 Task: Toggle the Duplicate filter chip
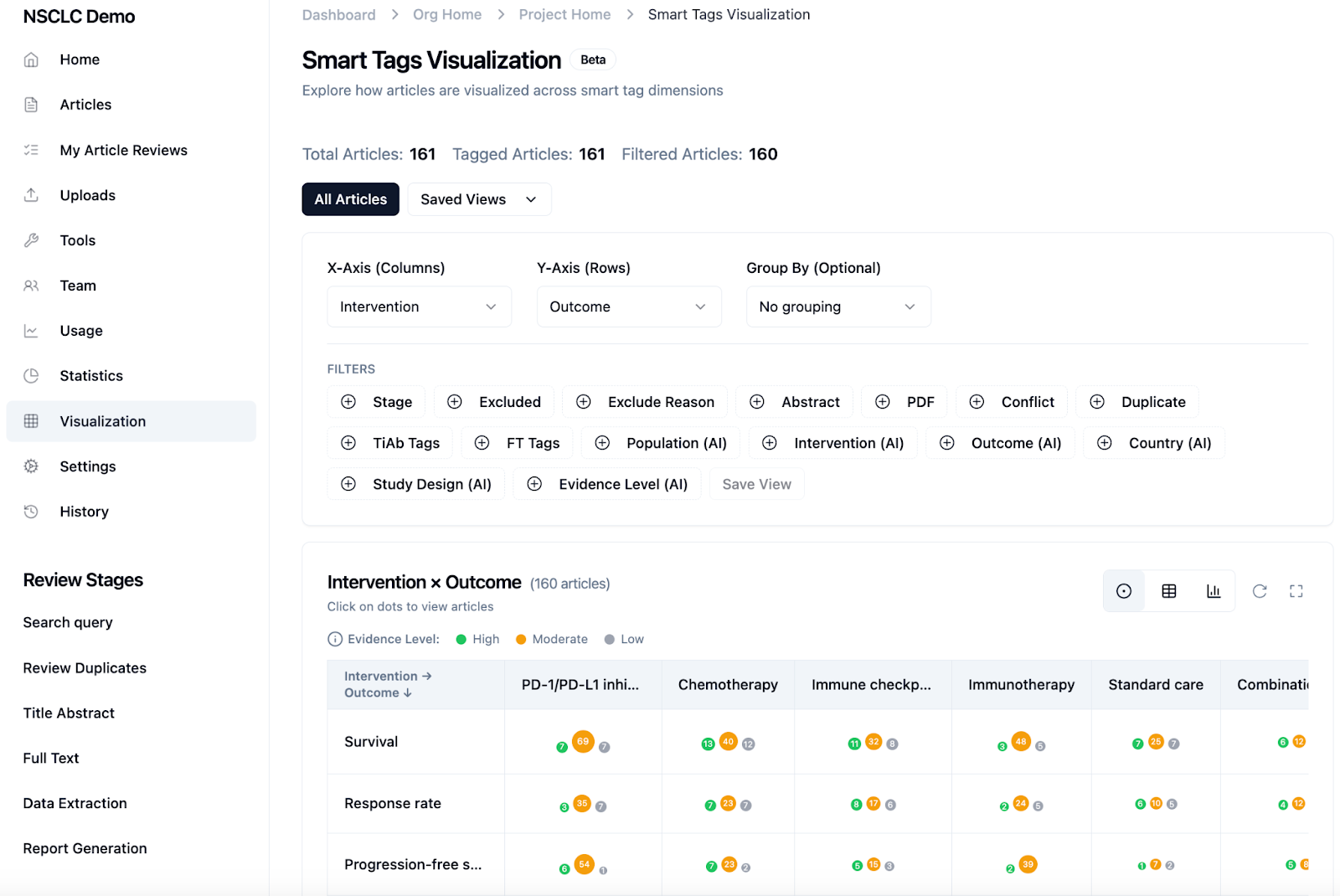tap(1136, 402)
